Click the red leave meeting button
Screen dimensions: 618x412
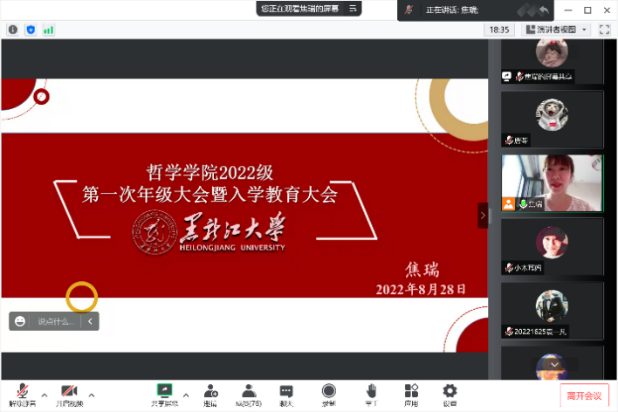click(x=584, y=396)
